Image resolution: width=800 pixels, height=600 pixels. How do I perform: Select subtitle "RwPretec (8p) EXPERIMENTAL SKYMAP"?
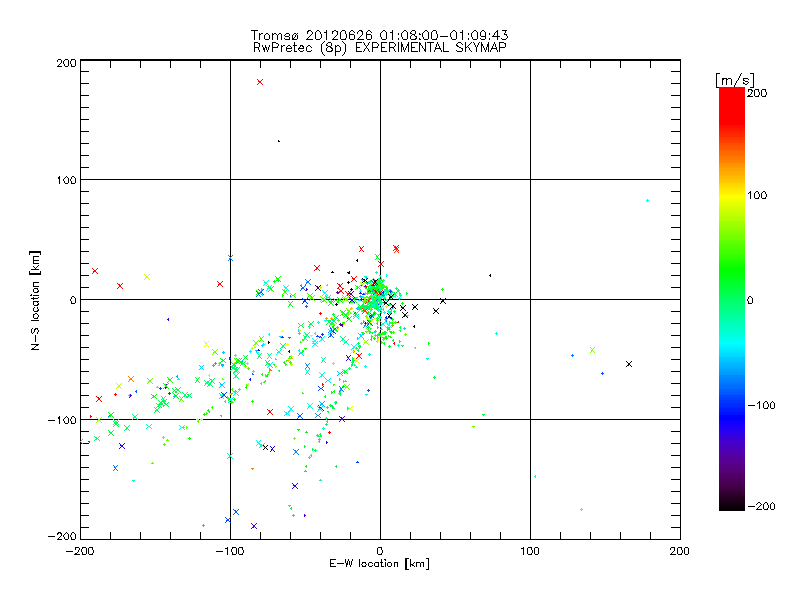tap(380, 48)
